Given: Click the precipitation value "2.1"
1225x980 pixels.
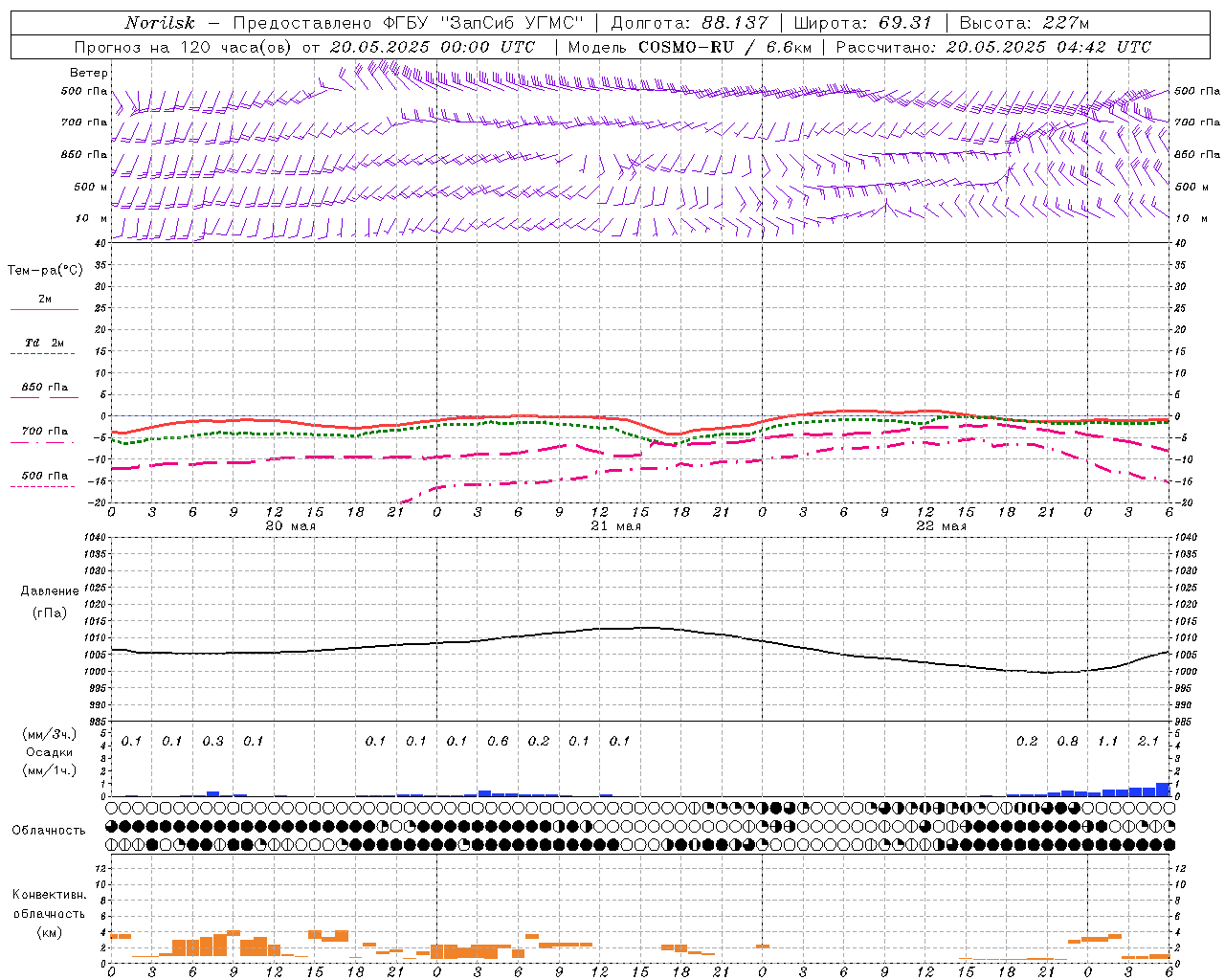Looking at the screenshot, I should [x=1148, y=741].
